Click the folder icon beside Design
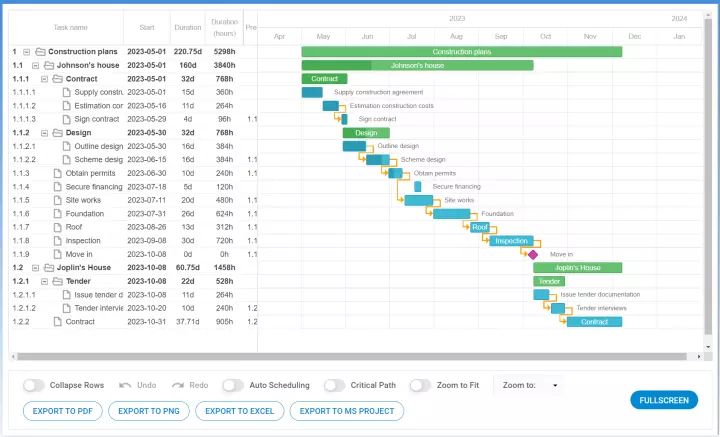The image size is (720, 437). point(57,133)
